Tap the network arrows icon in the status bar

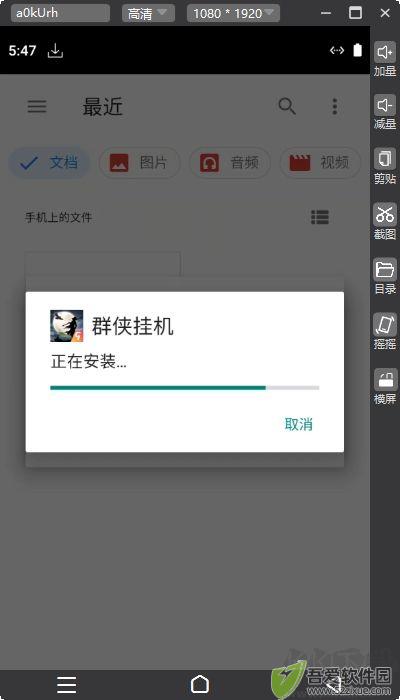[337, 50]
